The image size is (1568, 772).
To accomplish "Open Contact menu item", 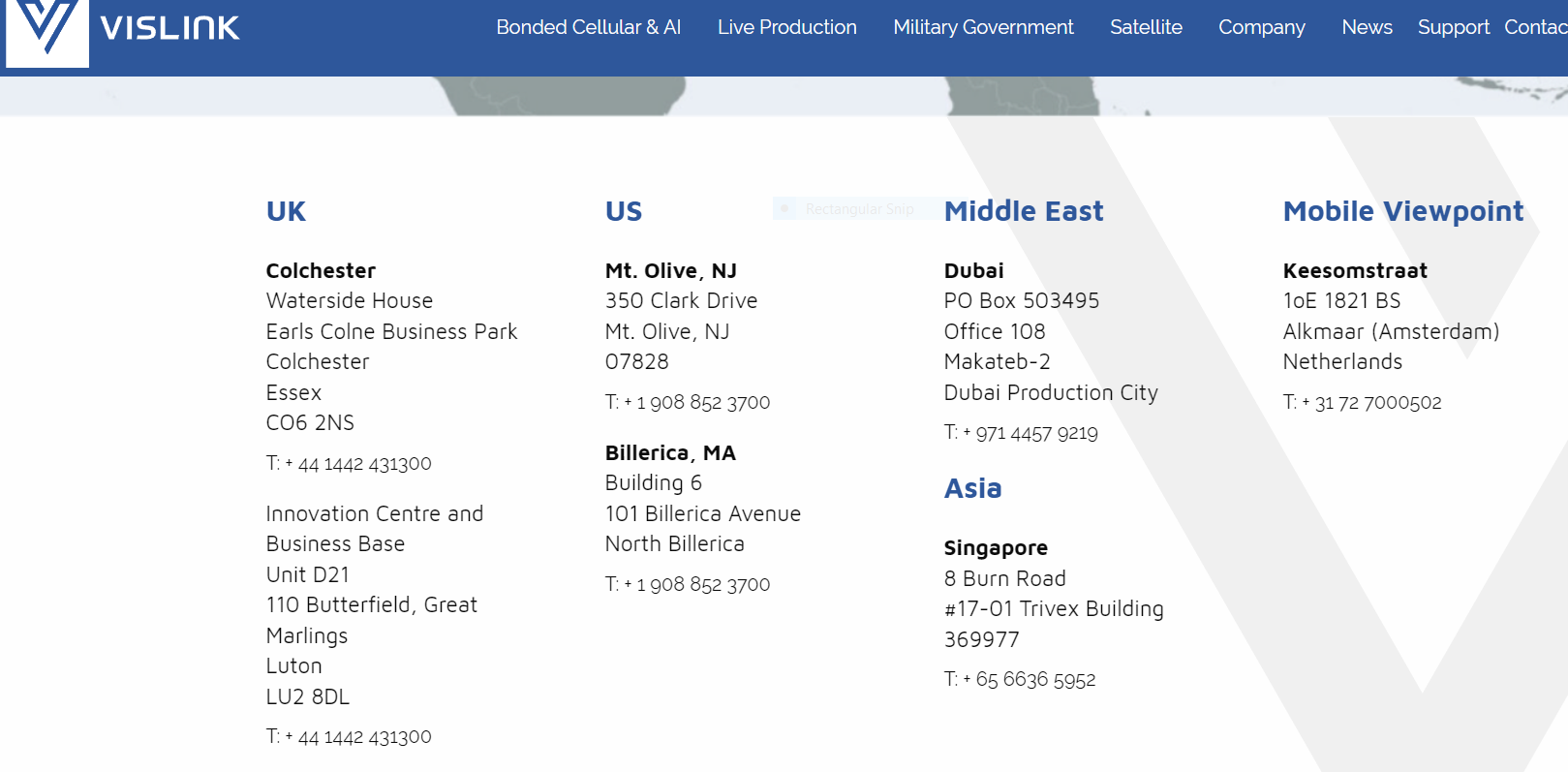I will pos(1536,27).
